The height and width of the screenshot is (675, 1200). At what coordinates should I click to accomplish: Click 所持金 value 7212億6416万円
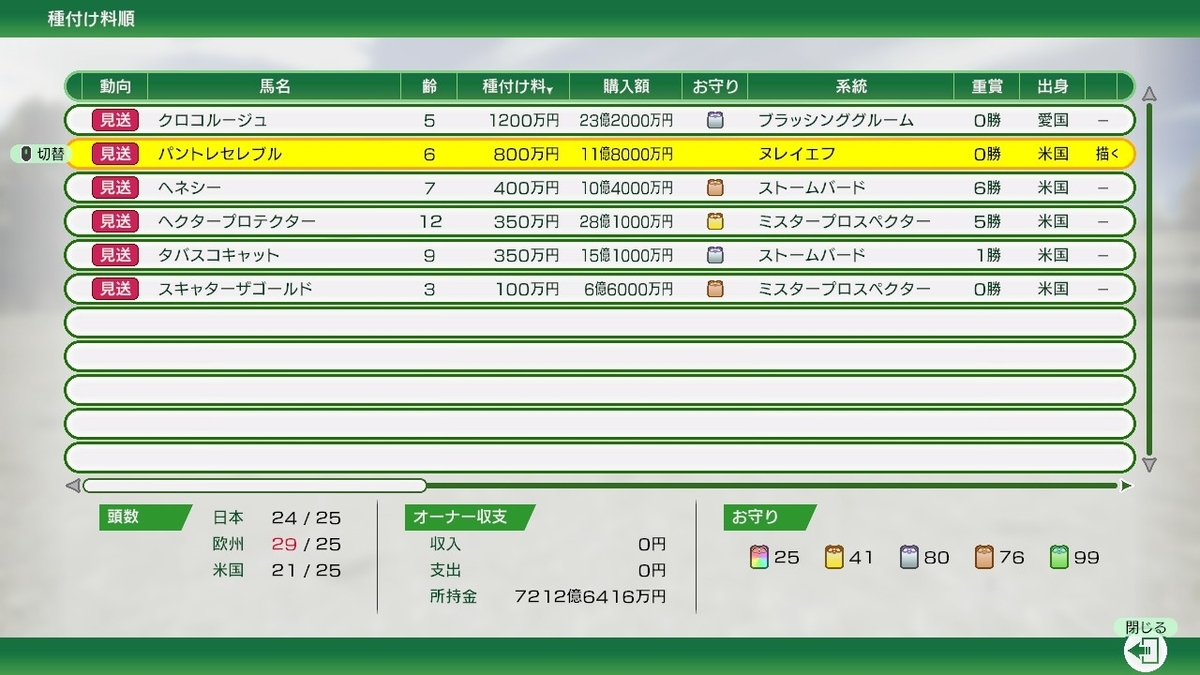coord(590,597)
